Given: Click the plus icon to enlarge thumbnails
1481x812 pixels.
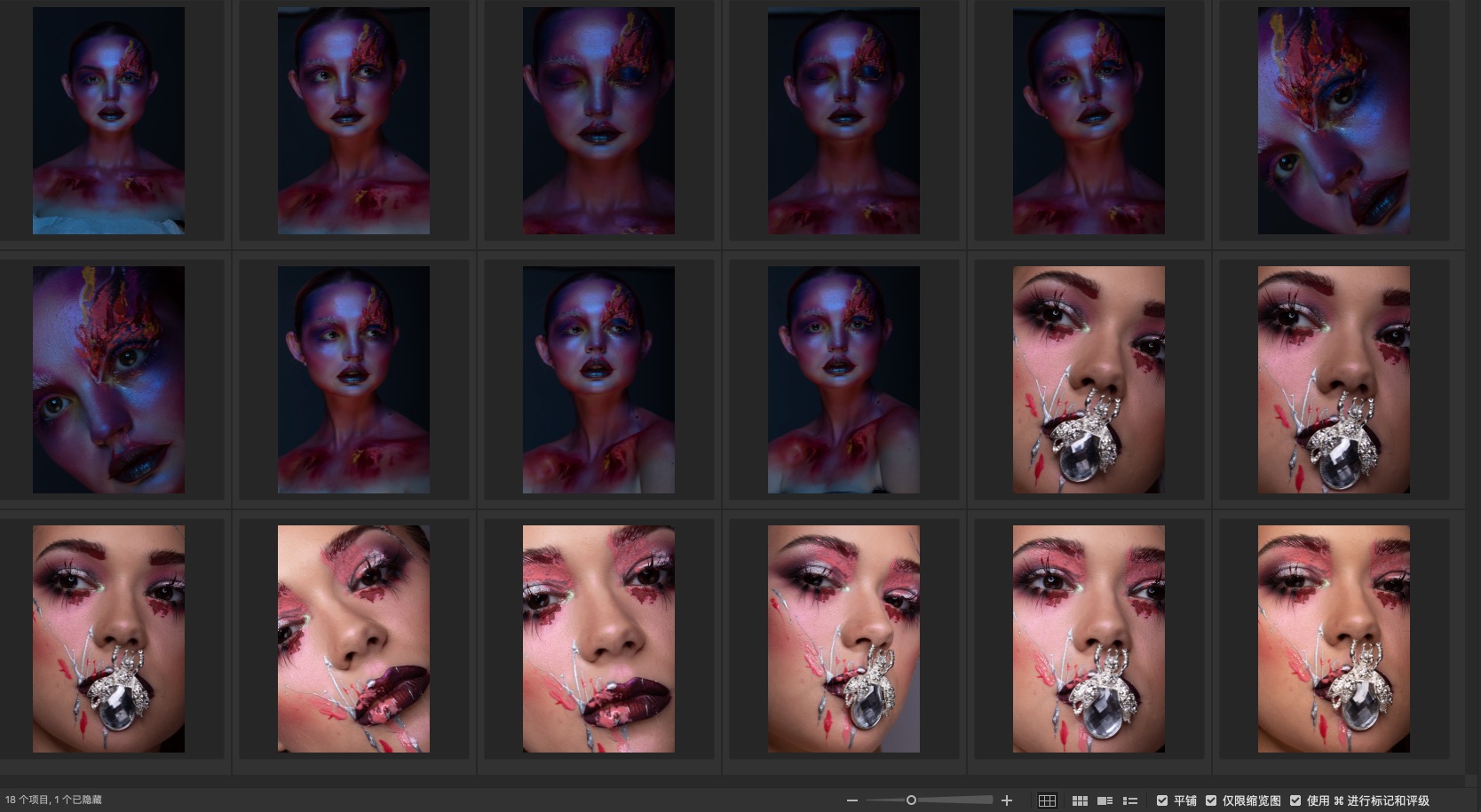Looking at the screenshot, I should pos(1007,800).
